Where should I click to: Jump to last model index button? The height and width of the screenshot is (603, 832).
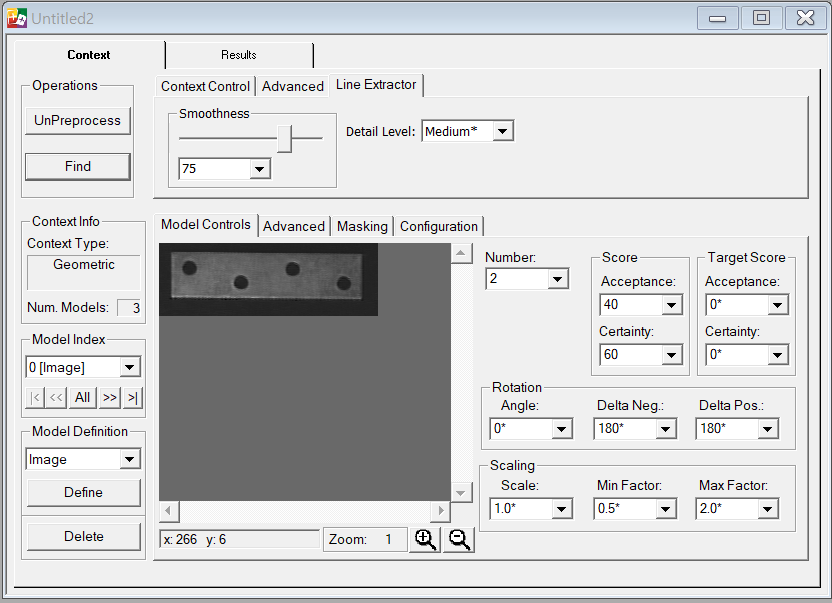133,398
